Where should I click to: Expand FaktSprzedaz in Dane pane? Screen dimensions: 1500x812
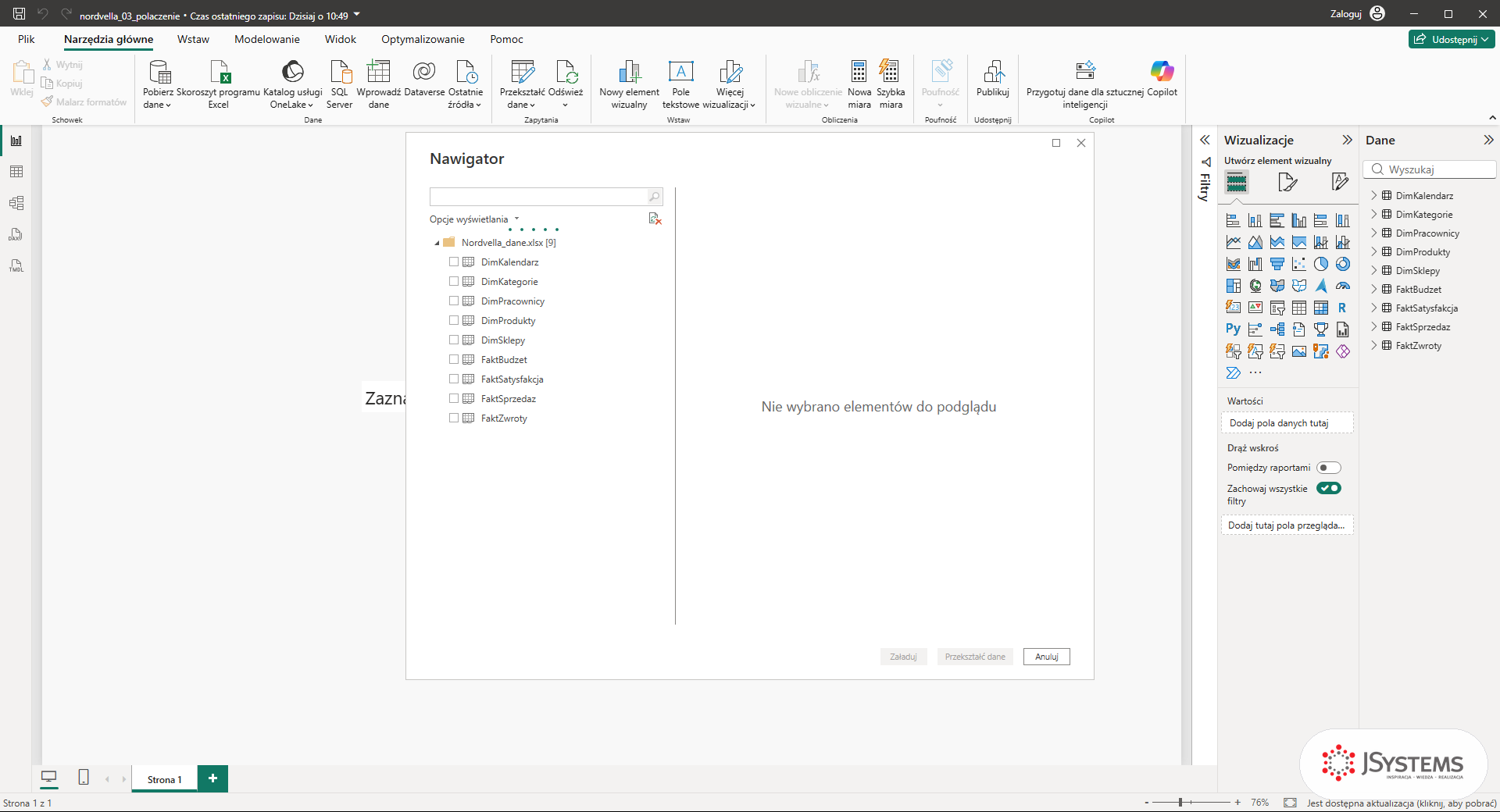1374,326
